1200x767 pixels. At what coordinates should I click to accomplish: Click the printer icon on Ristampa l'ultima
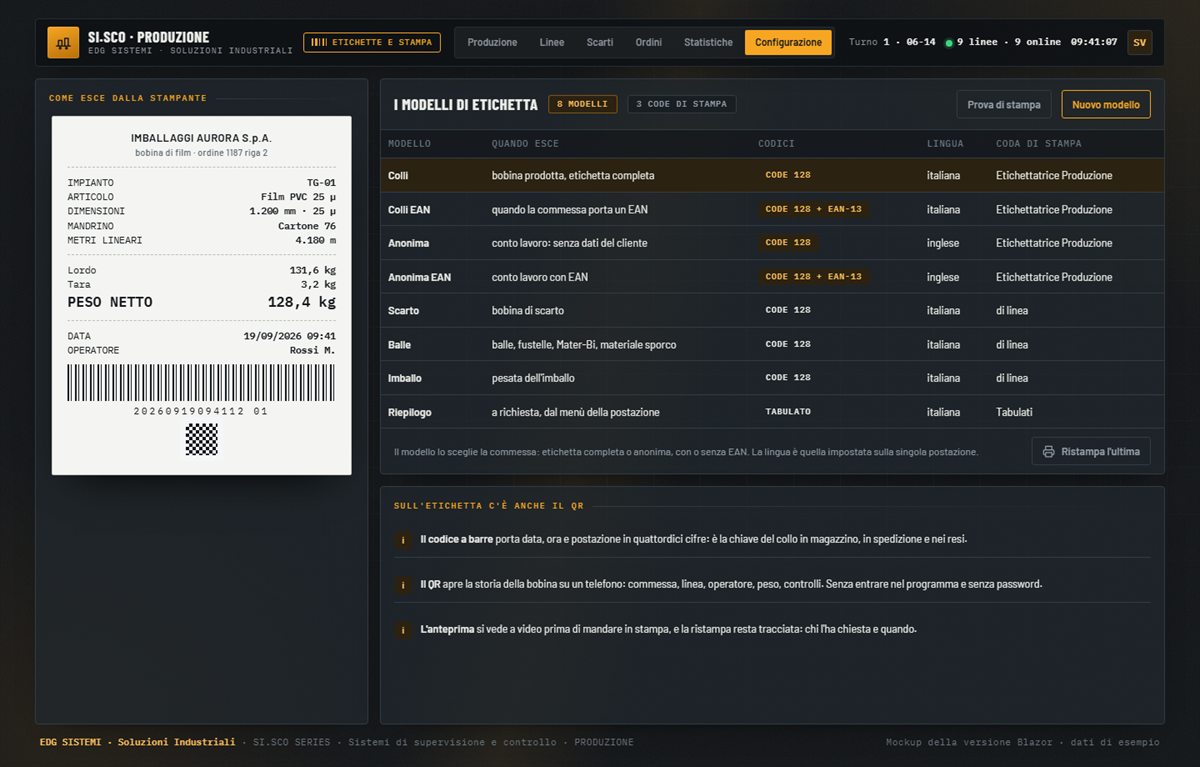1048,452
